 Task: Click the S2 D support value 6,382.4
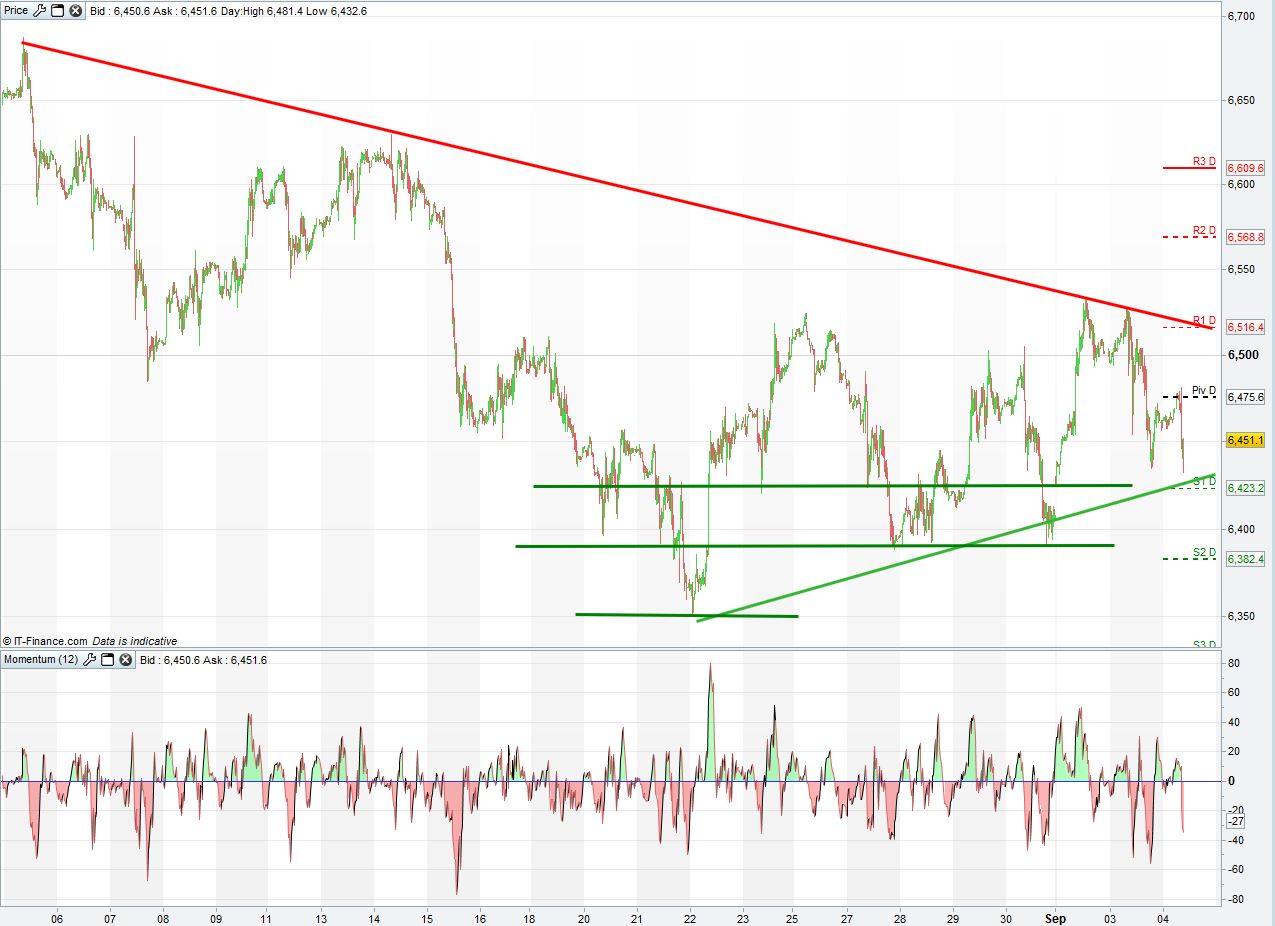[x=1245, y=560]
